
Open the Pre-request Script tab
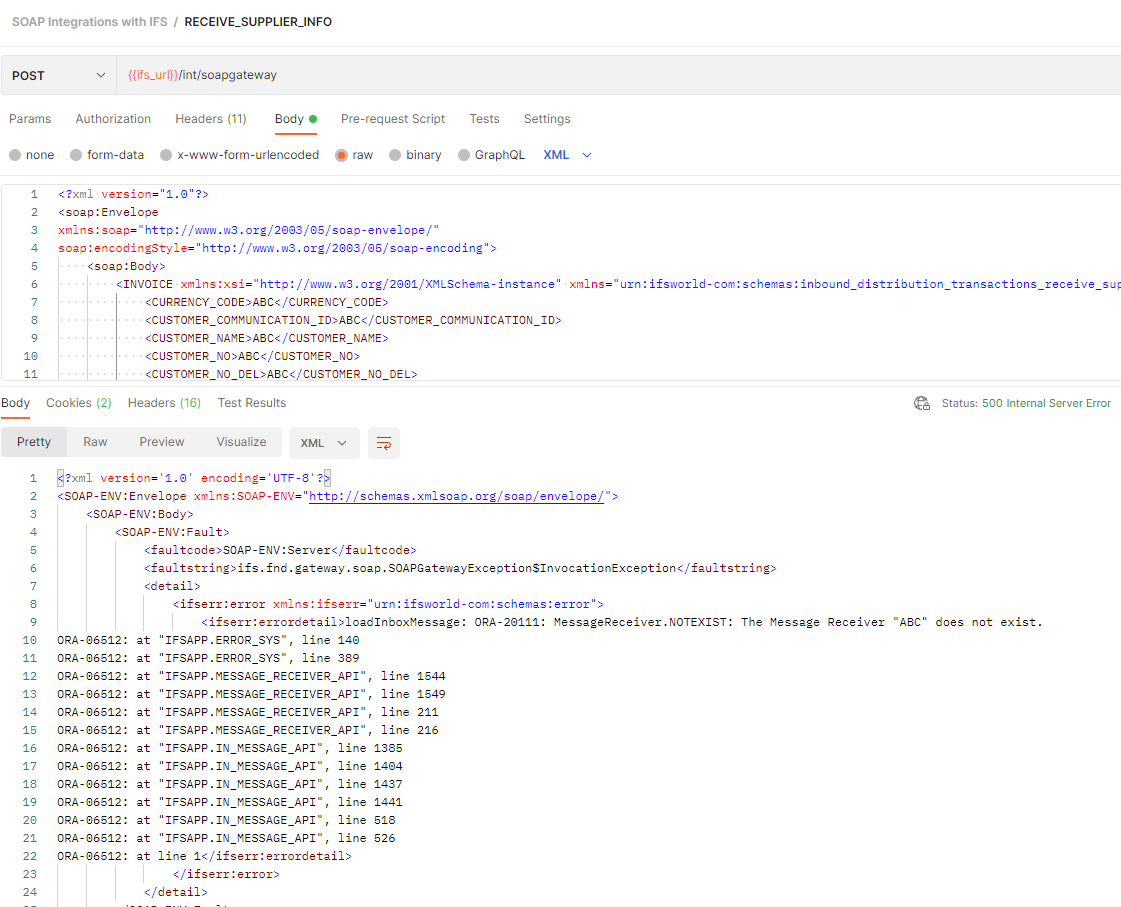392,119
